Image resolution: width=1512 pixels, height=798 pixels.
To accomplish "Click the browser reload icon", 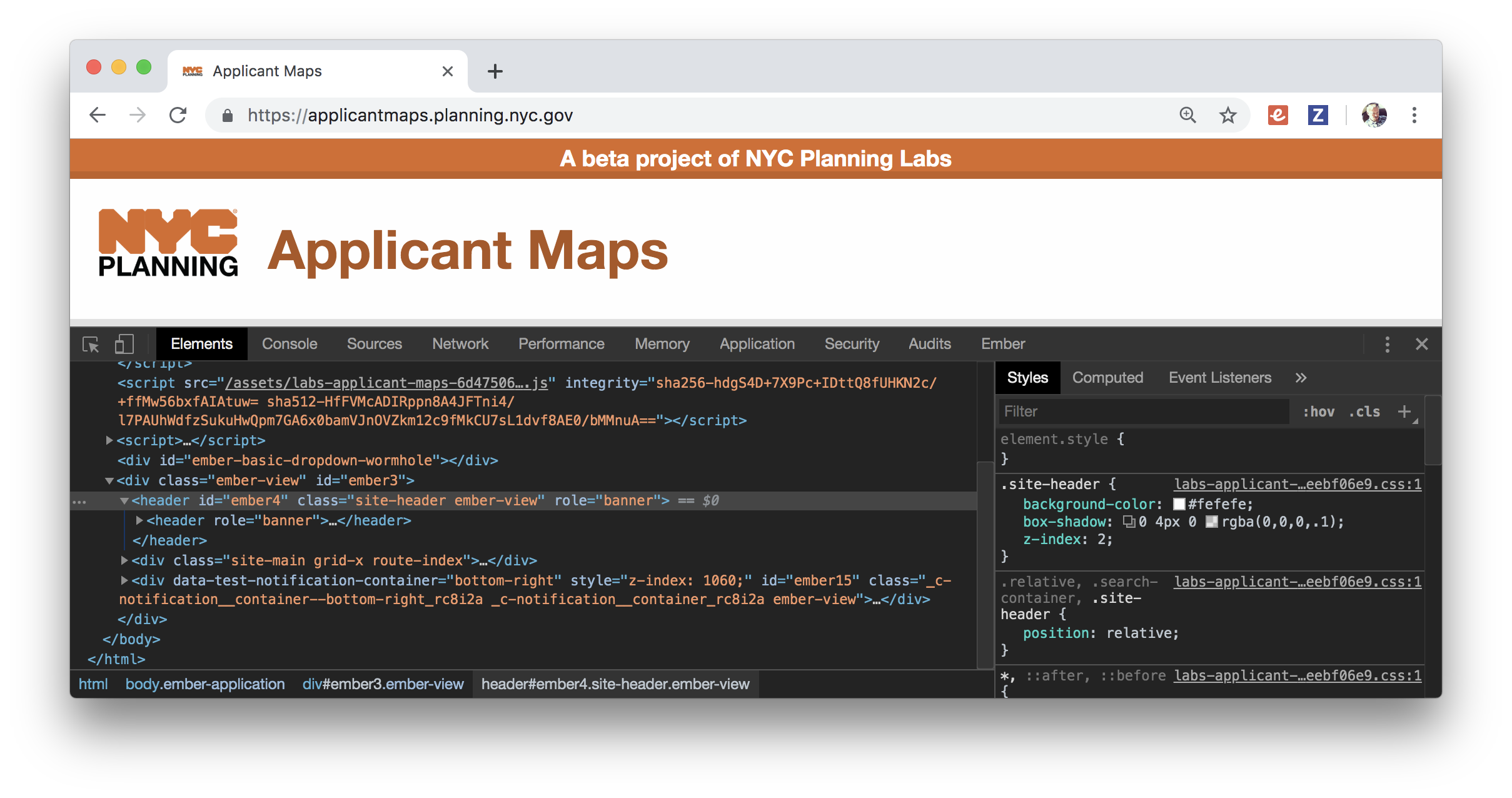I will click(x=178, y=115).
